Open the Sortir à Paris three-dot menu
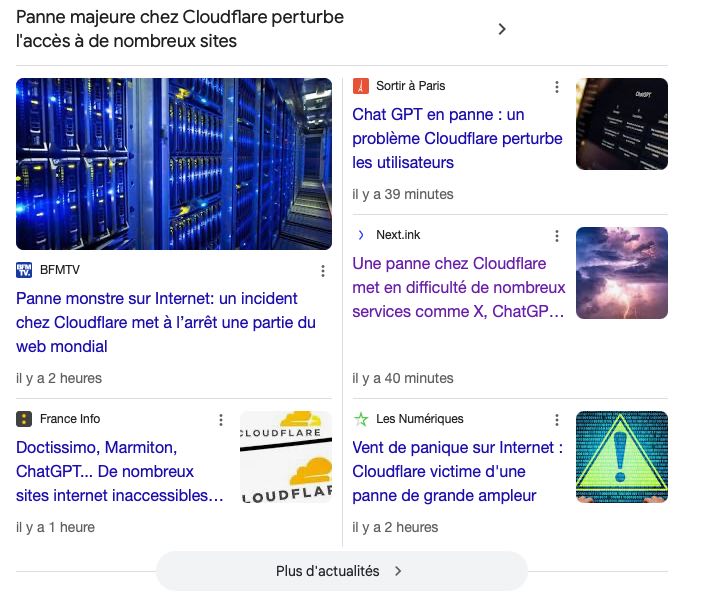This screenshot has height=612, width=715. tap(557, 87)
